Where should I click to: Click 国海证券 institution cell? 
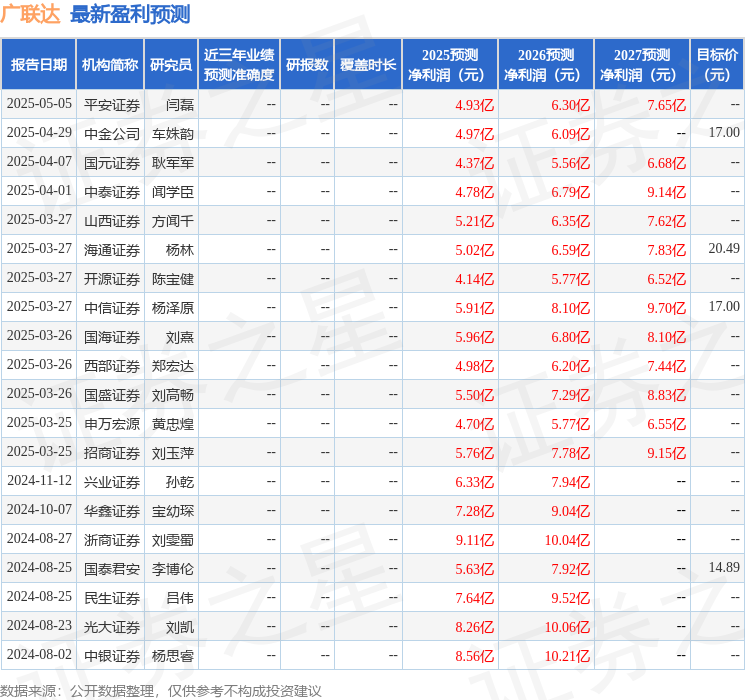pos(112,337)
